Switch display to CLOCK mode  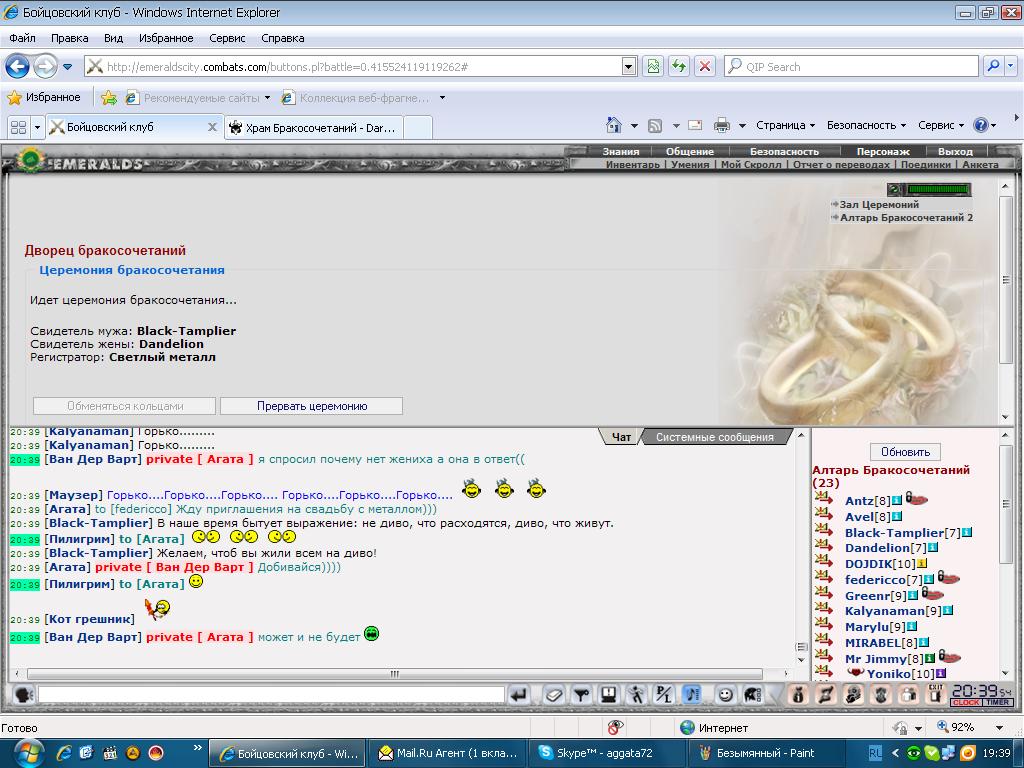point(966,703)
